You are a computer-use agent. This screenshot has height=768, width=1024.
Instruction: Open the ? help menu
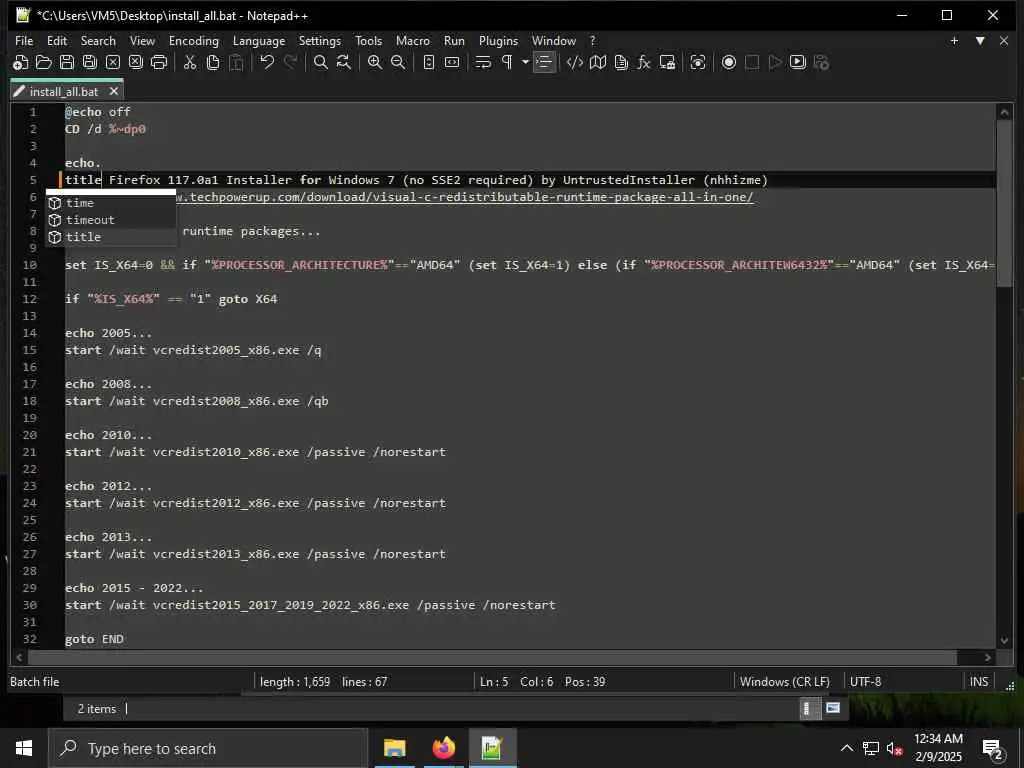[x=592, y=40]
